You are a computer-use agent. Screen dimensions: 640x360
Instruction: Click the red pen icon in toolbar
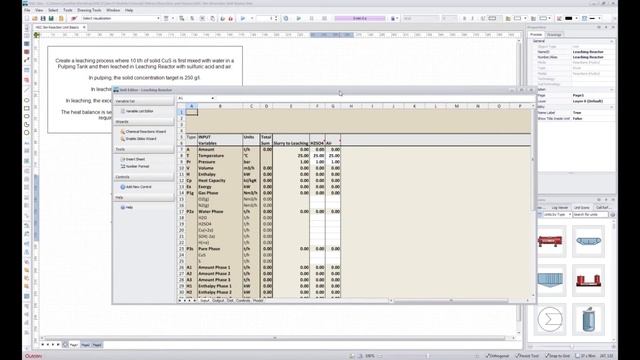point(74,18)
